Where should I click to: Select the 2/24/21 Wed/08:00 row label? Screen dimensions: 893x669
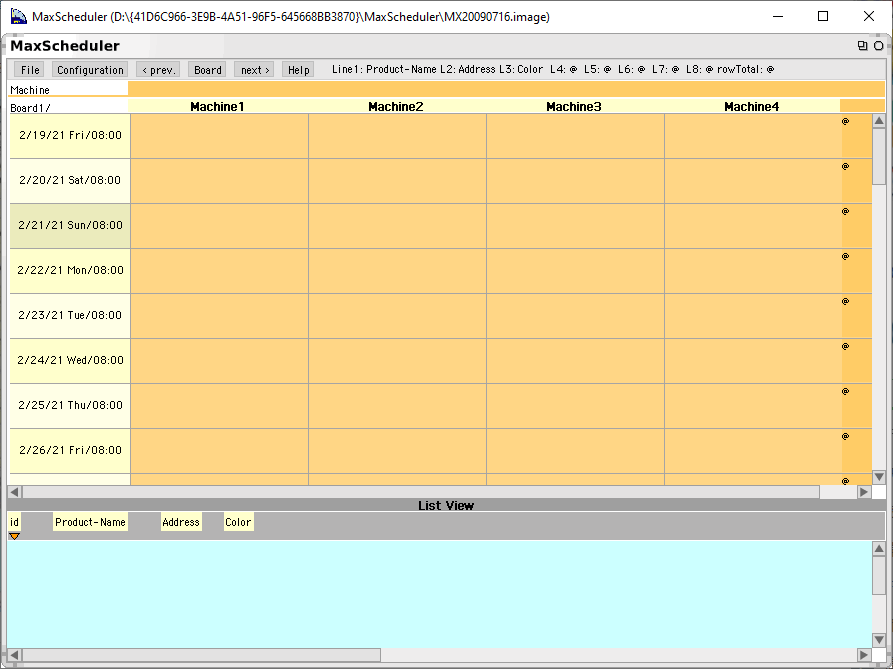(70, 360)
